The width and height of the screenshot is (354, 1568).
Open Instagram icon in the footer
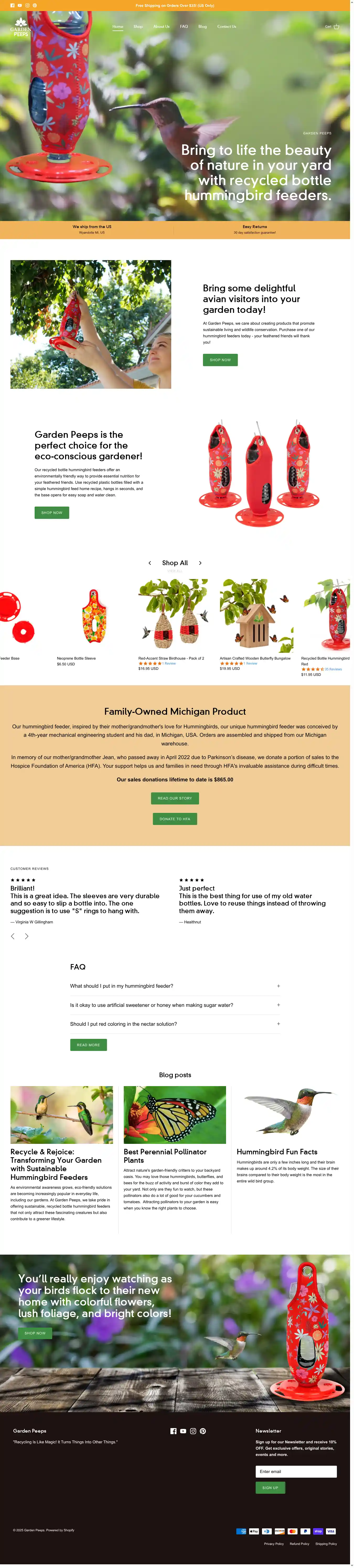pos(193,1431)
